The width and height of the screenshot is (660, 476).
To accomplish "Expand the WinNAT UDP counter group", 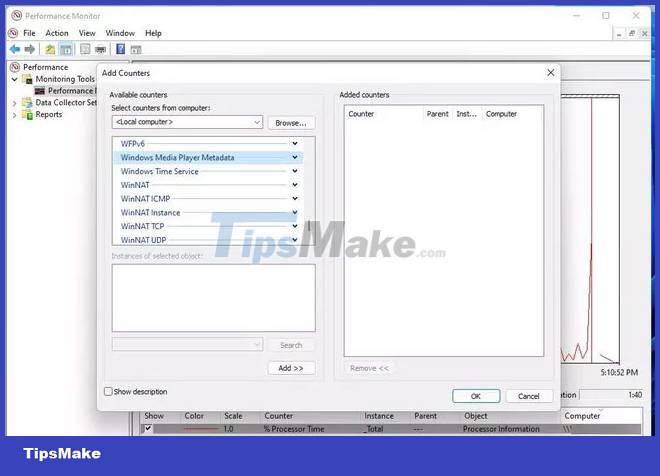I will pyautogui.click(x=295, y=239).
